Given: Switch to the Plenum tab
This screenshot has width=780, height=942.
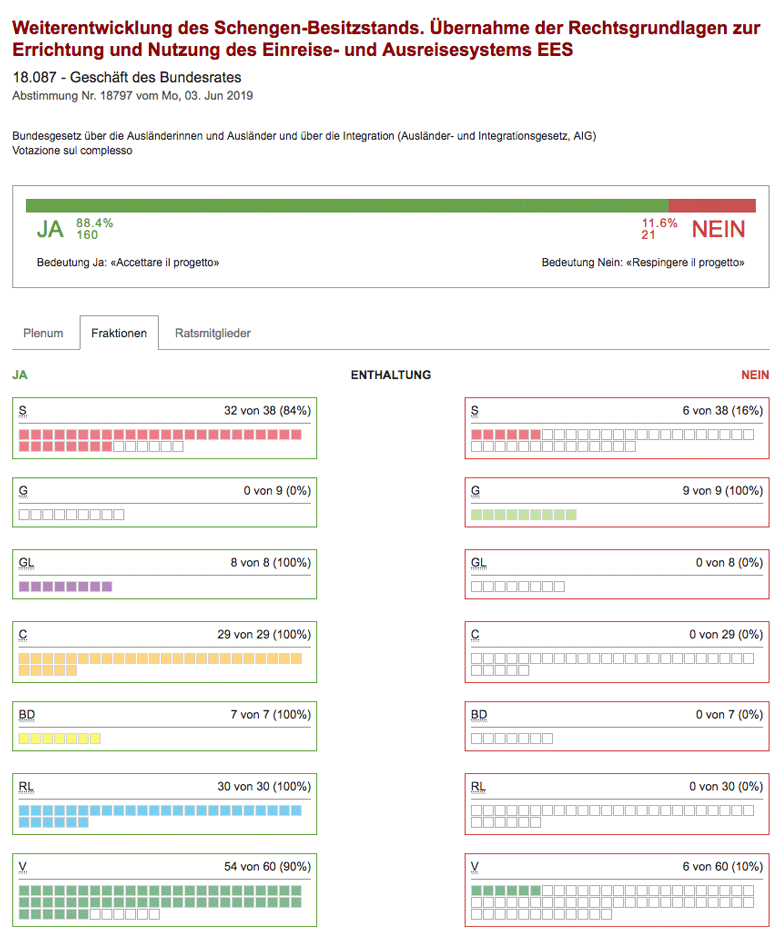Looking at the screenshot, I should tap(44, 333).
